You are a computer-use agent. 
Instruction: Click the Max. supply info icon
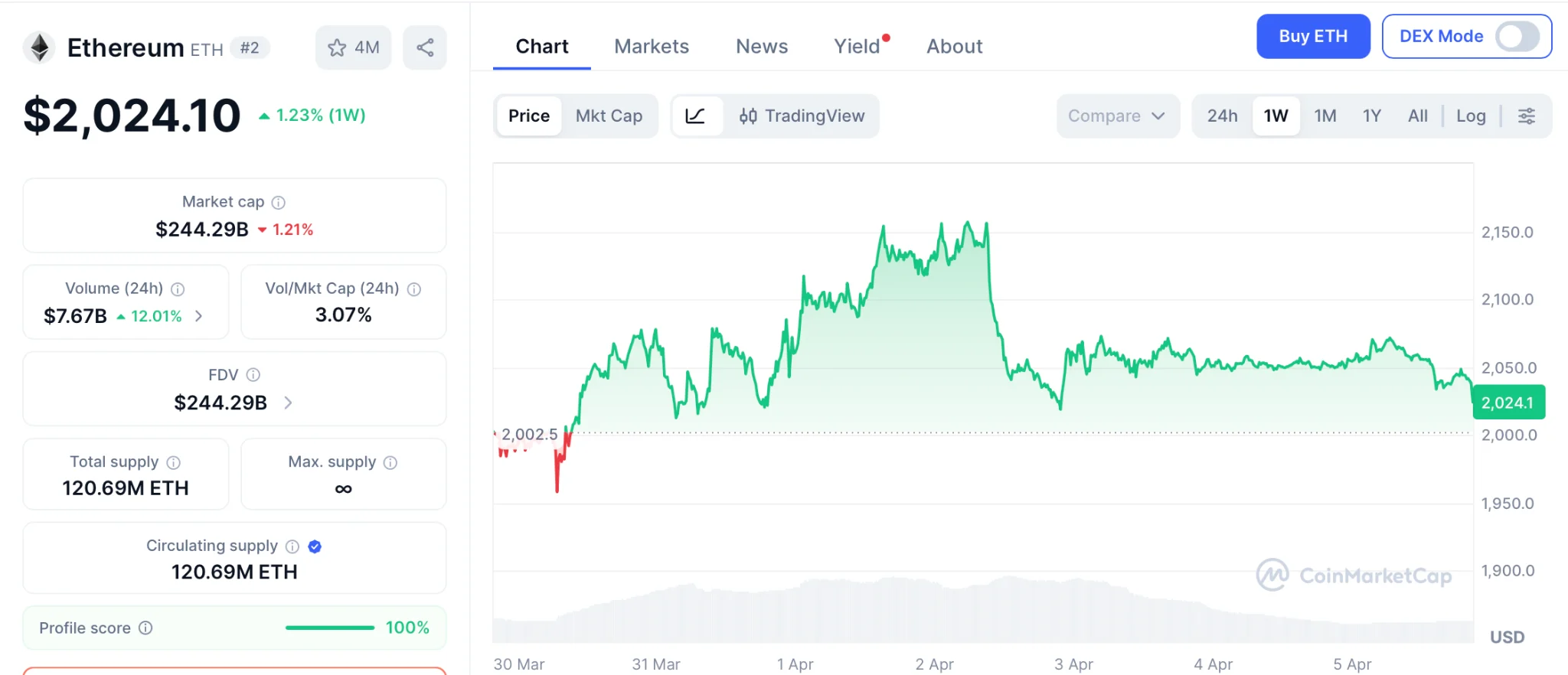390,462
